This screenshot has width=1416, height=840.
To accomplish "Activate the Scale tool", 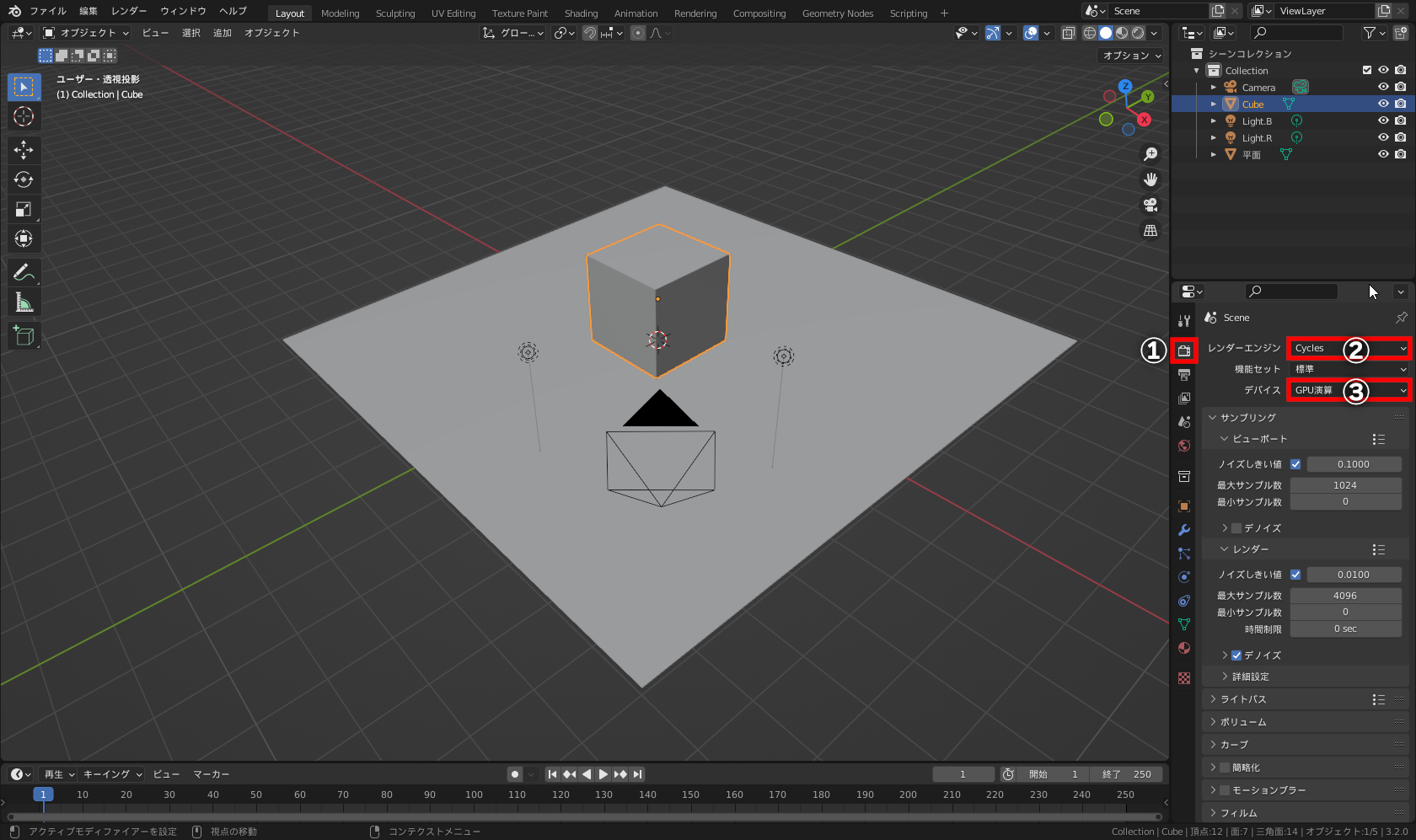I will [24, 209].
